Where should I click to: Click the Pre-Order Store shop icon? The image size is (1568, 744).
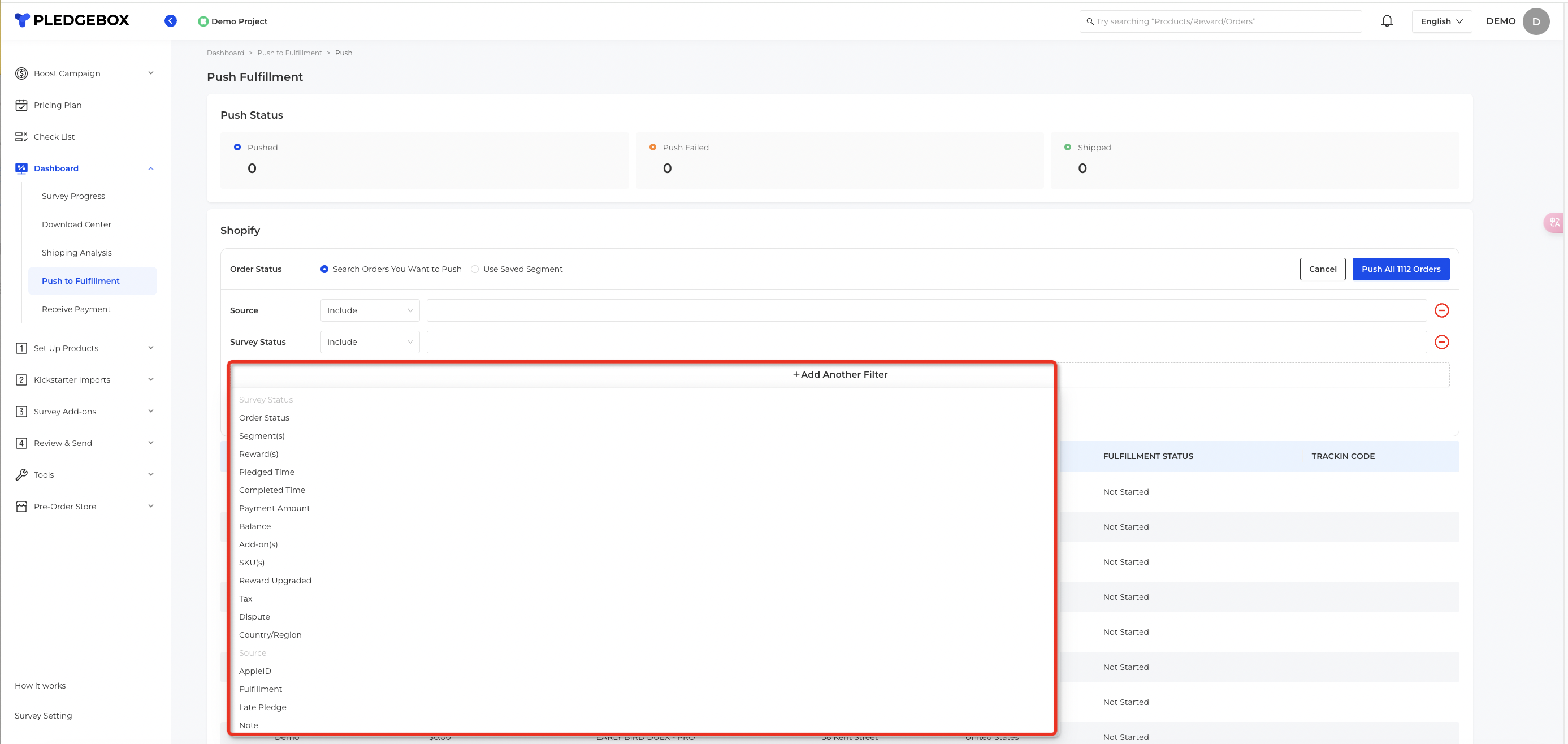pyautogui.click(x=21, y=507)
